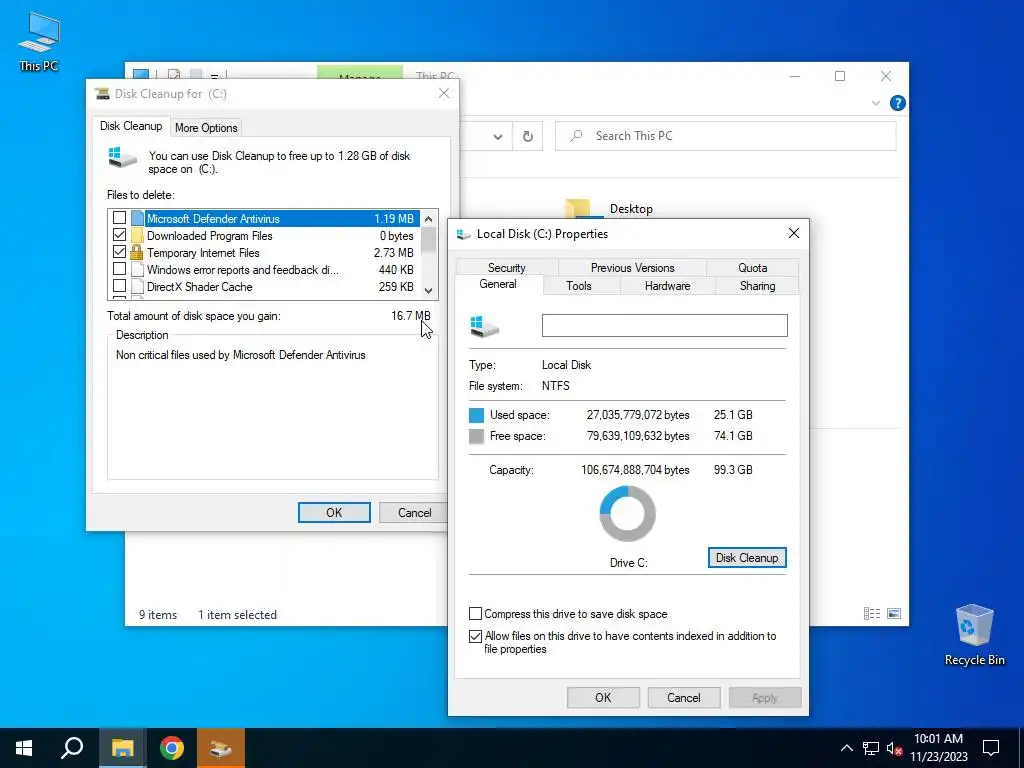1024x768 pixels.
Task: Open the notification center icon
Action: click(991, 748)
